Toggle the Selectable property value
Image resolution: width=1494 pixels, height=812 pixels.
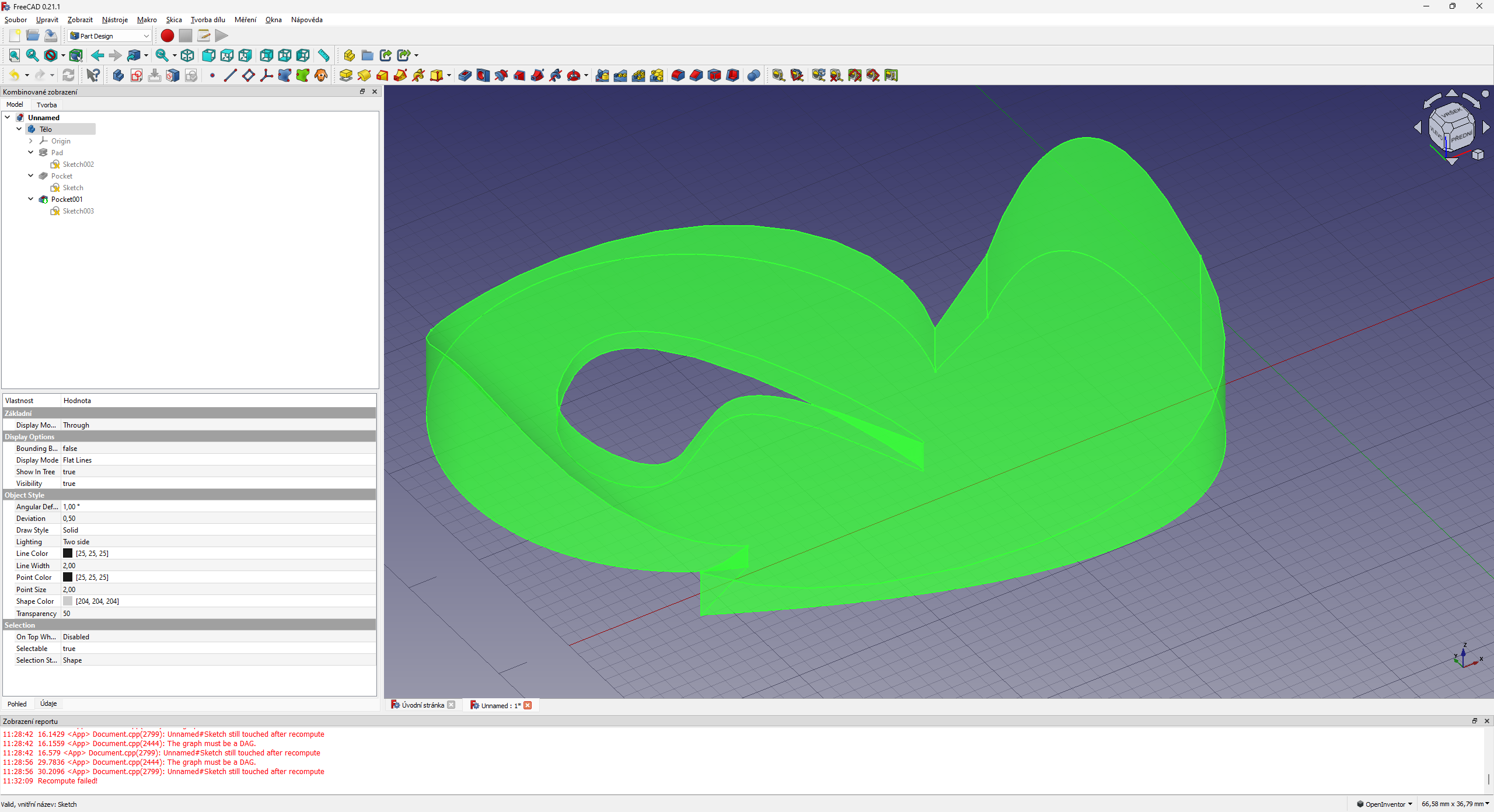(x=69, y=649)
